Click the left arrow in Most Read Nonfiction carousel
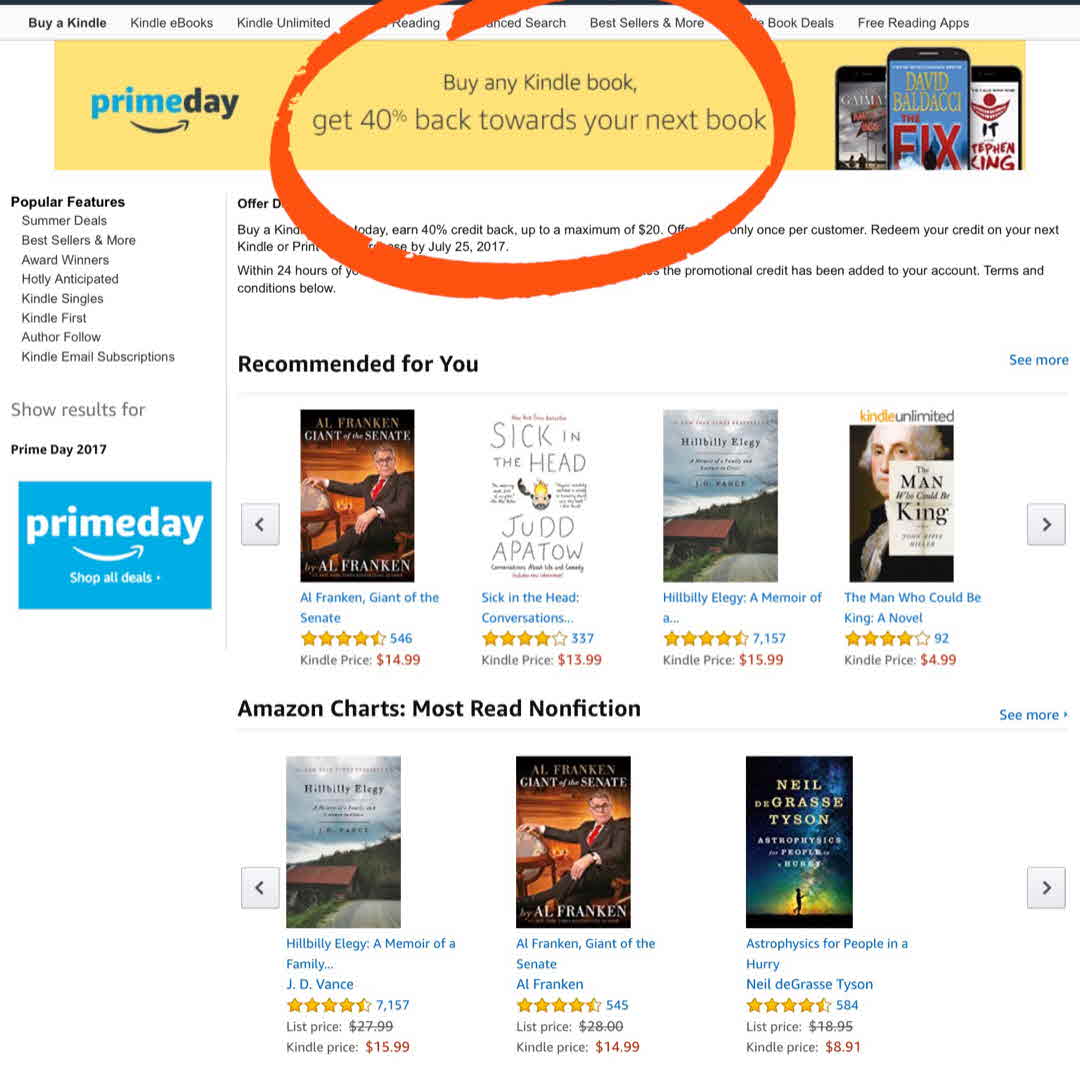This screenshot has width=1080, height=1080. coord(260,888)
